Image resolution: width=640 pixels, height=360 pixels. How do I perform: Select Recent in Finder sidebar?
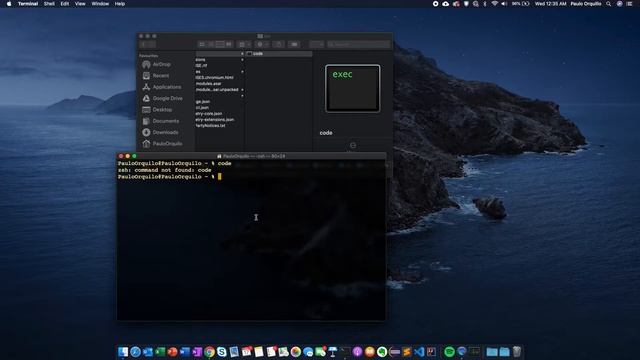point(156,76)
